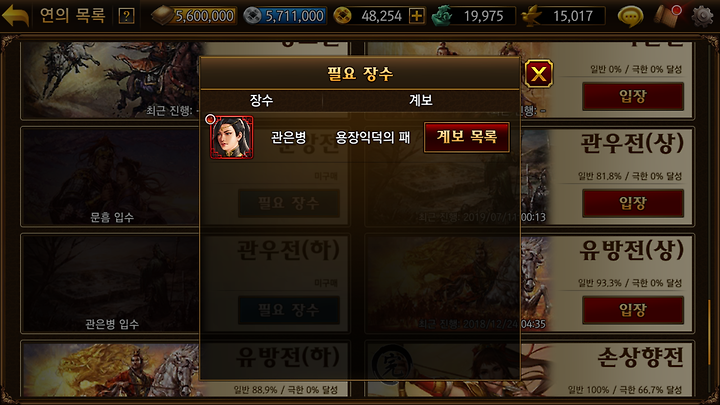
Task: Open the scroll mail icon with red dot
Action: pyautogui.click(x=667, y=16)
